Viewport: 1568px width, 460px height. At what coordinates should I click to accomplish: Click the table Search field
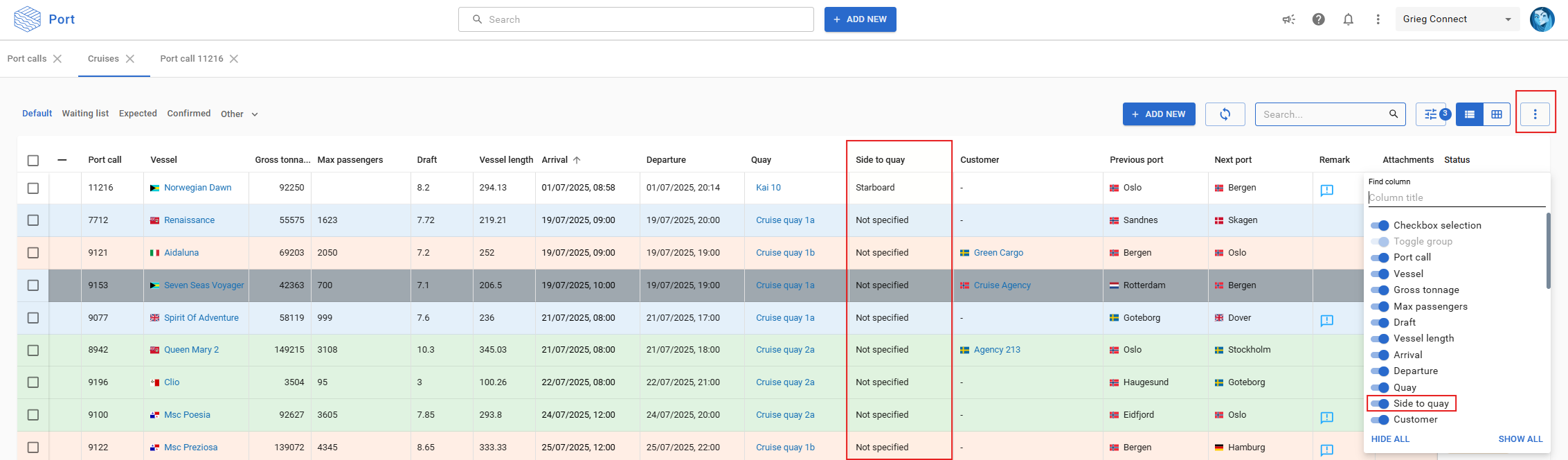click(1330, 114)
